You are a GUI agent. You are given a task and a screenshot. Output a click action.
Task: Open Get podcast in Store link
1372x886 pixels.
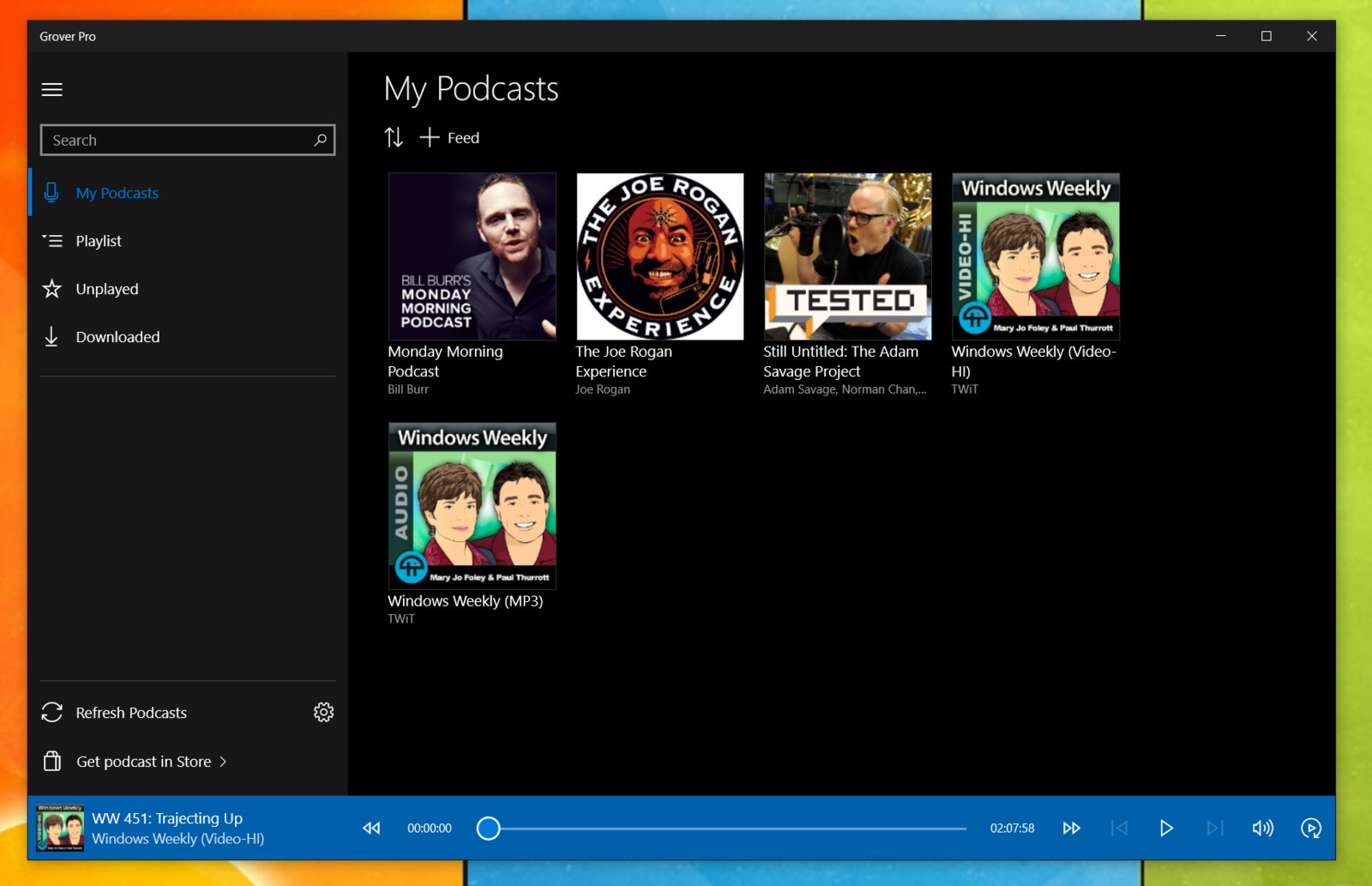[x=143, y=762]
